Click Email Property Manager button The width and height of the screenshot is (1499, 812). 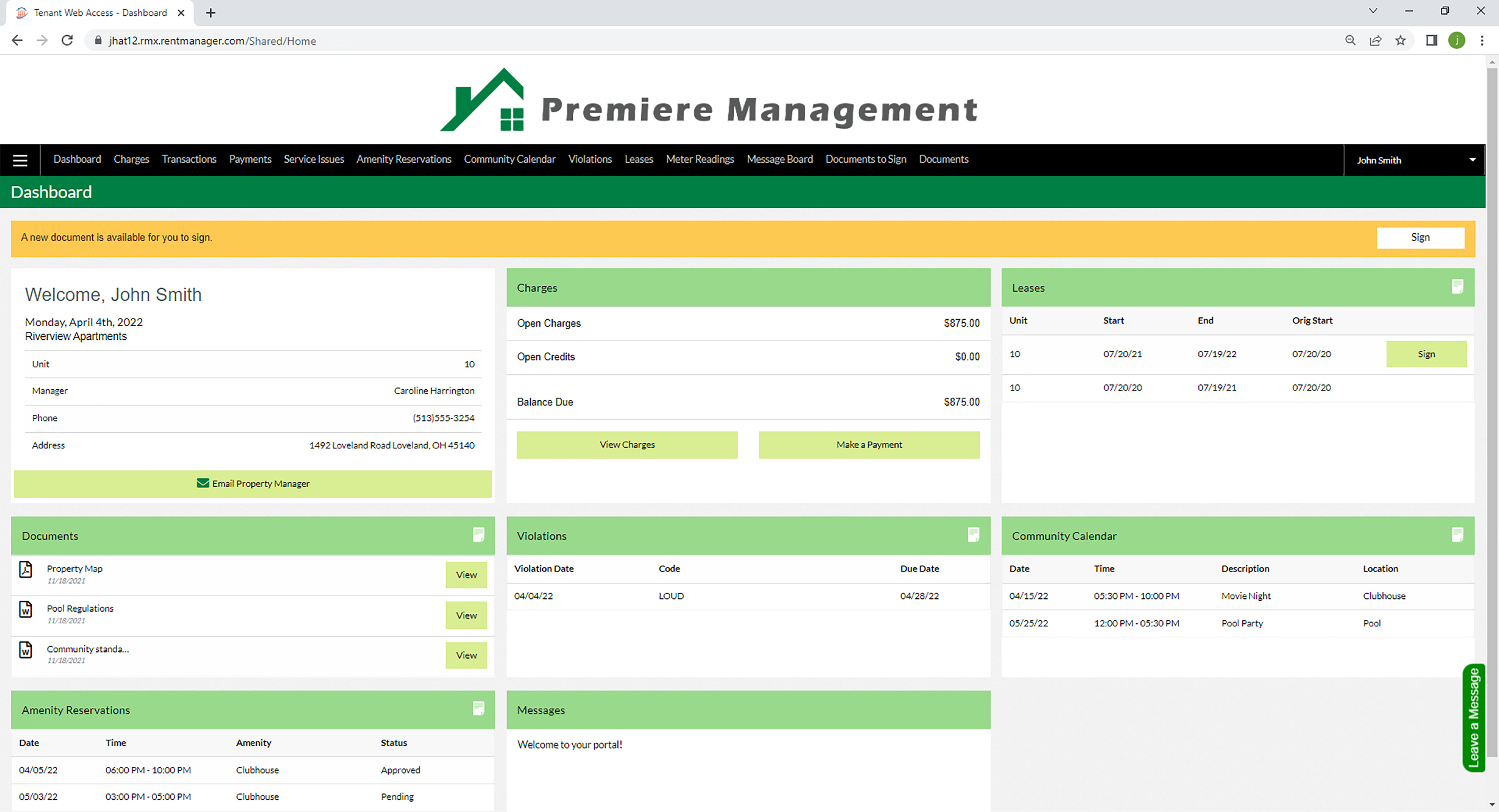(x=253, y=484)
